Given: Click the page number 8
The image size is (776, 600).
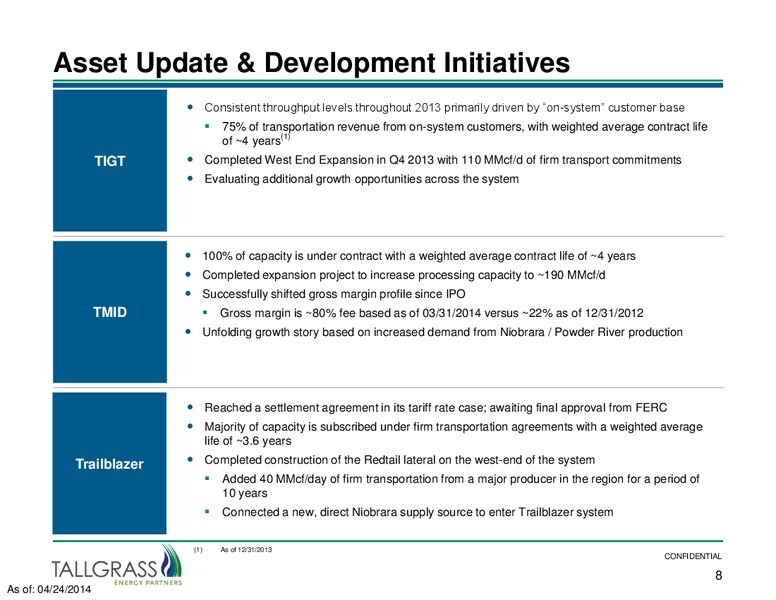Looking at the screenshot, I should click(x=719, y=575).
